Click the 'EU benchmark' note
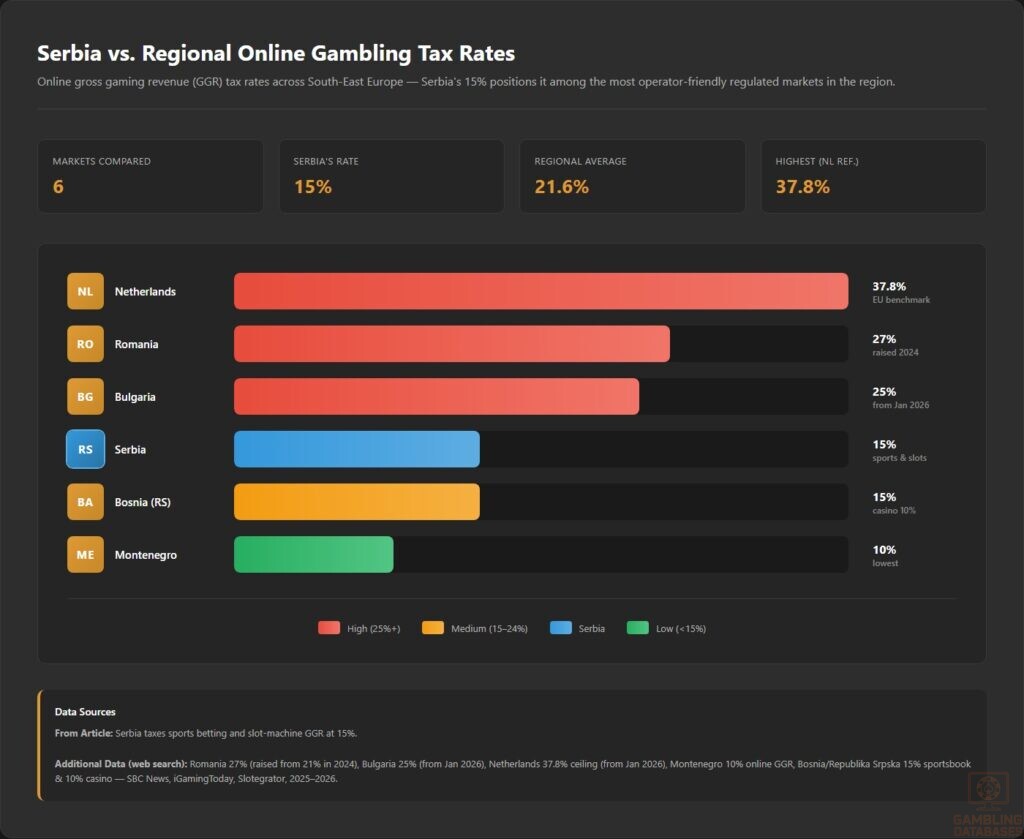Screen dimensions: 1024x839 (x=901, y=300)
